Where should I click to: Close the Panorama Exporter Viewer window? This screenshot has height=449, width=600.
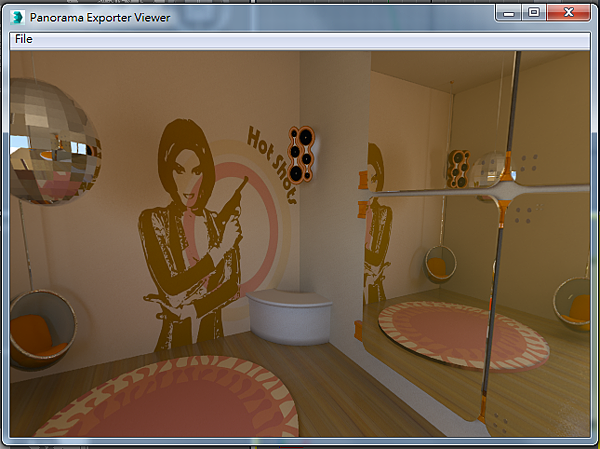pyautogui.click(x=568, y=13)
